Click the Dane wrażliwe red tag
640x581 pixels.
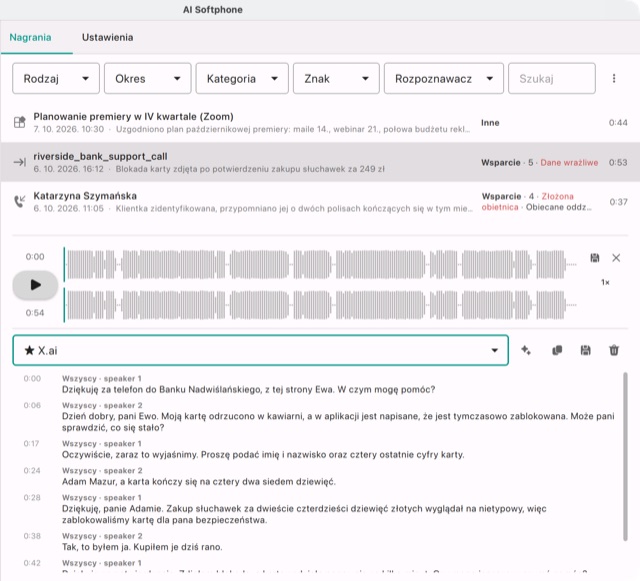(569, 163)
